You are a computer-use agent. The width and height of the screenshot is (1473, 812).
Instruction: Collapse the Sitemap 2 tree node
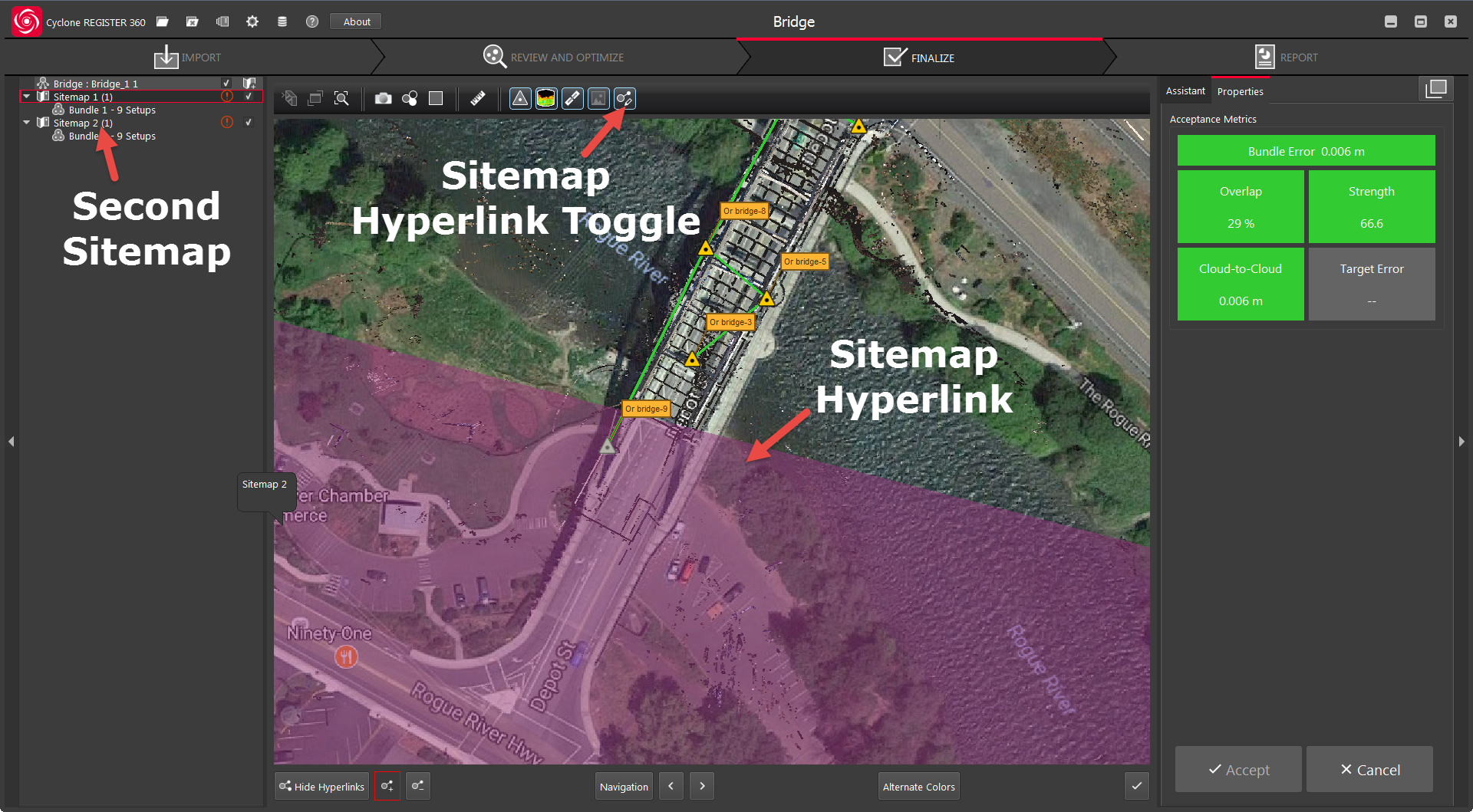tap(27, 123)
